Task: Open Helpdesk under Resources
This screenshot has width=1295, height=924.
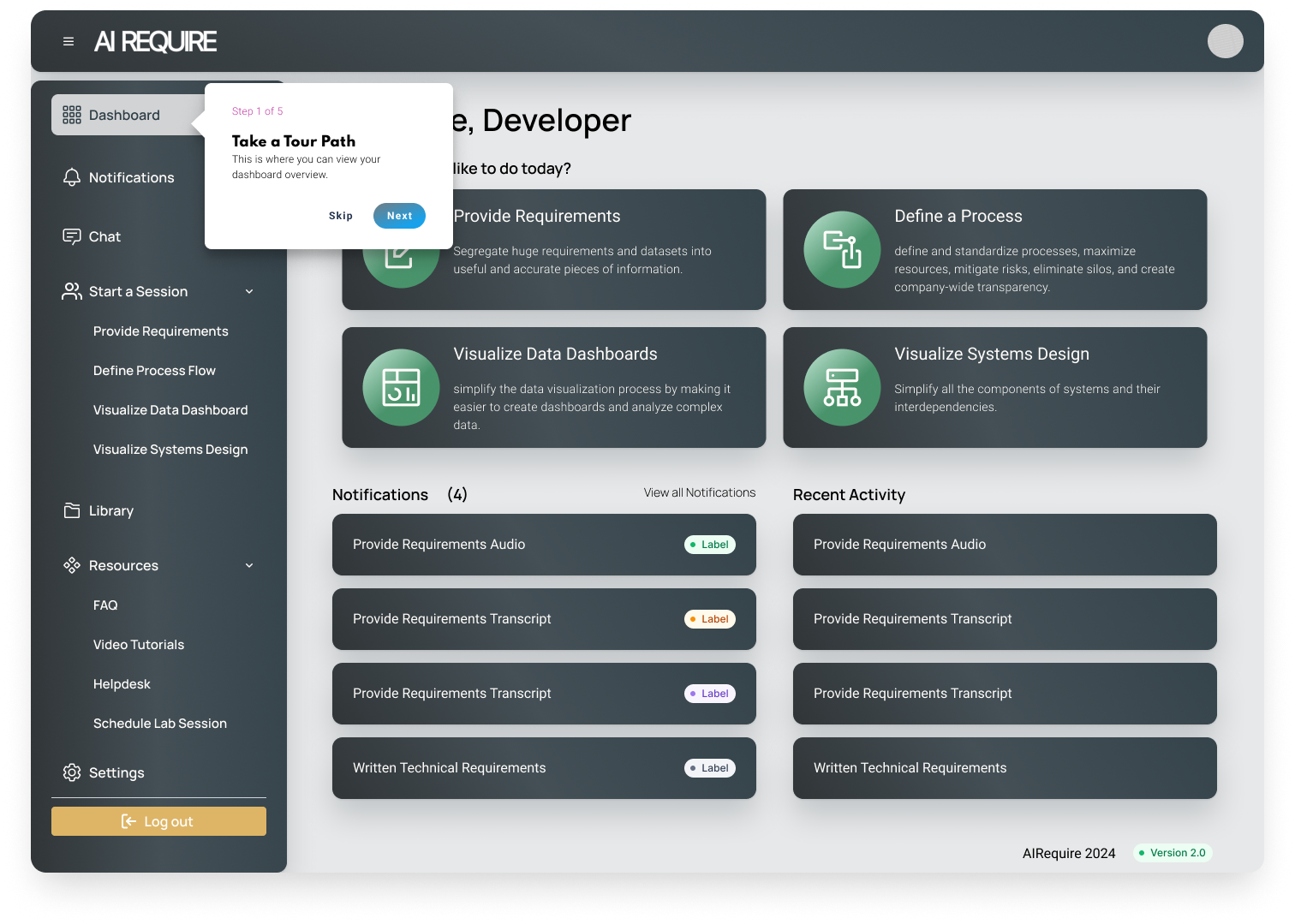Action: click(122, 684)
